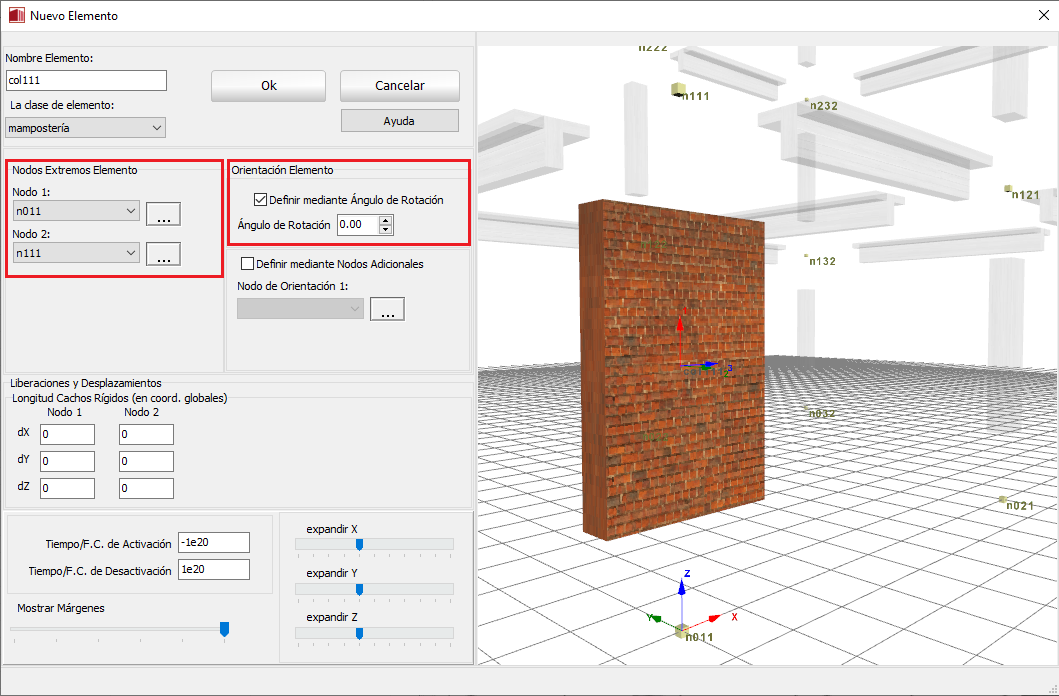The image size is (1059, 696).
Task: Click the browse button for Nodo de Orientación 1
Action: coord(387,310)
